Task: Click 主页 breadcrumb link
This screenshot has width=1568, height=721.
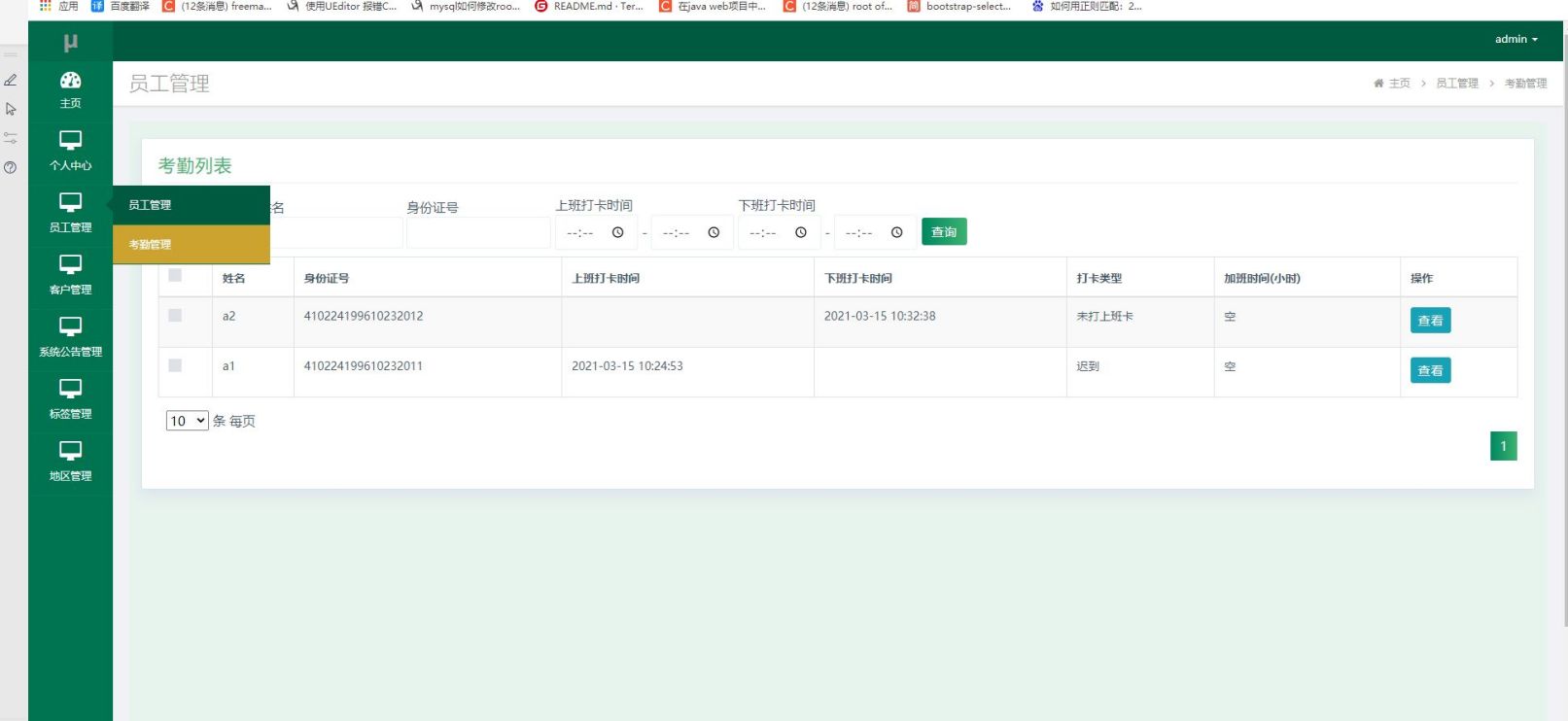Action: (1399, 84)
